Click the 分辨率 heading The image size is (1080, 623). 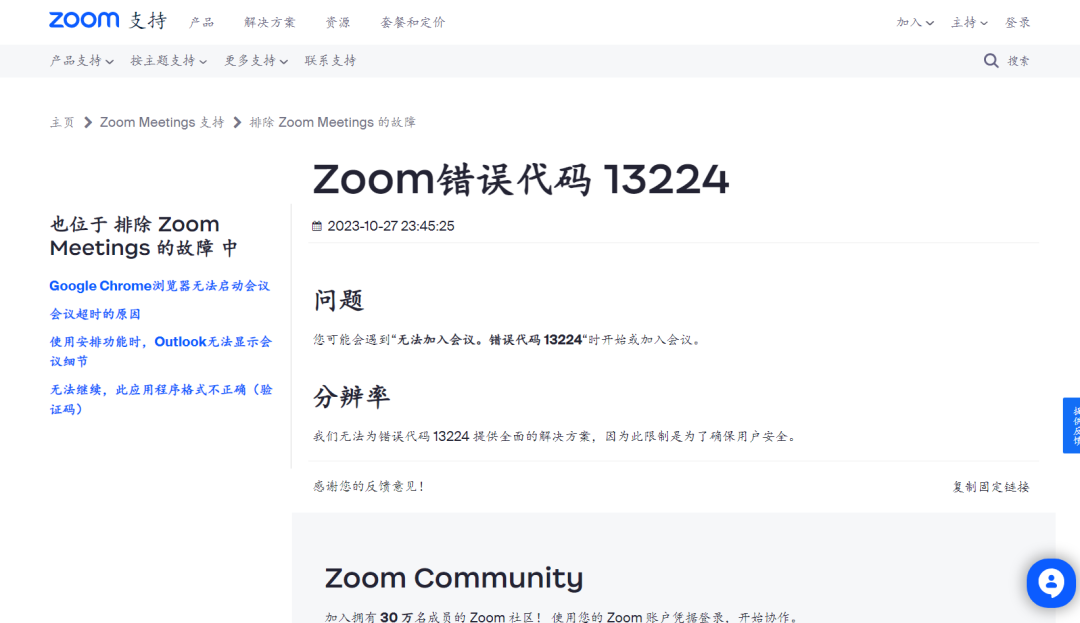(351, 397)
